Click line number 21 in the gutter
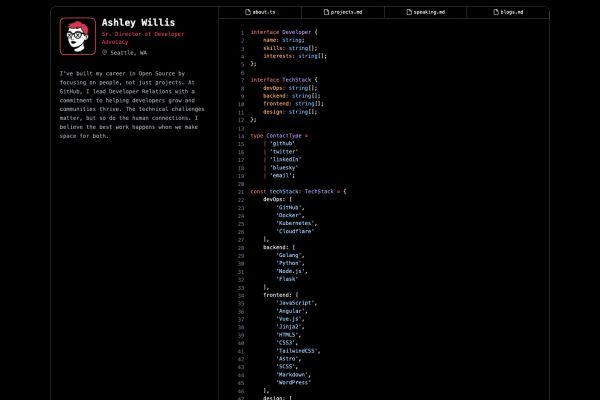600x400 pixels. point(241,192)
